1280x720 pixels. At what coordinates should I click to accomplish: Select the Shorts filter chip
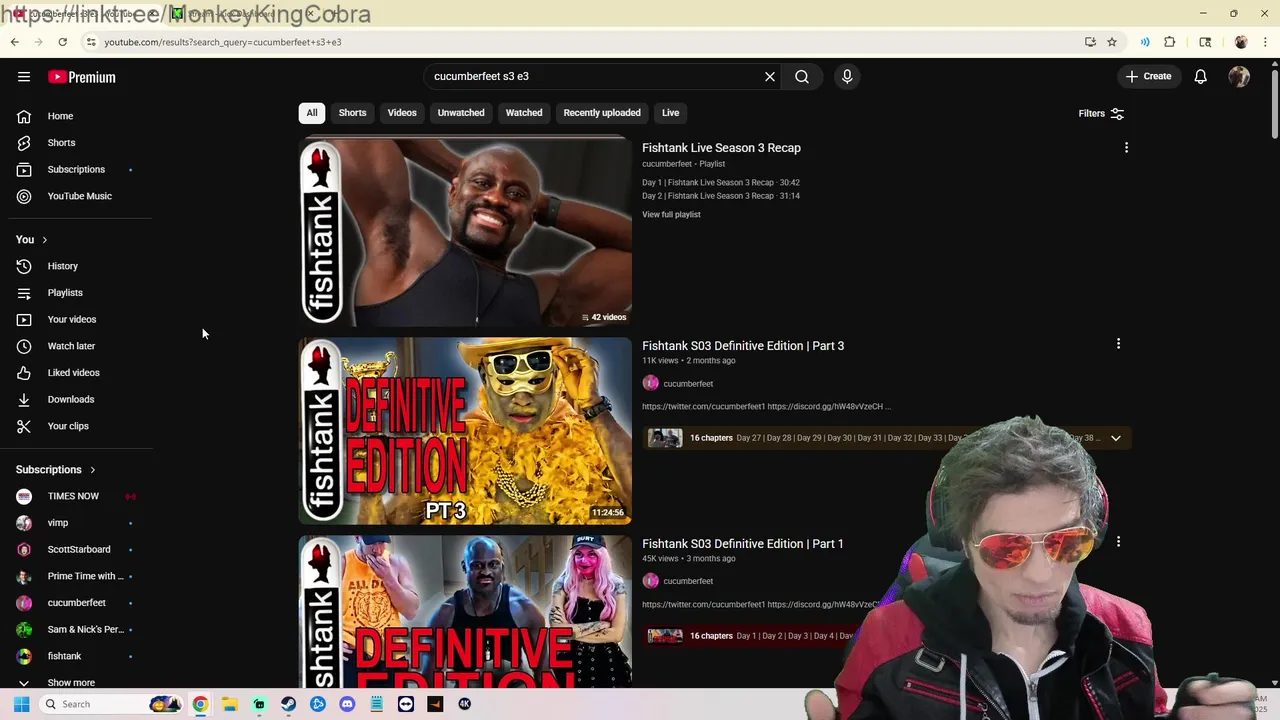tap(352, 113)
